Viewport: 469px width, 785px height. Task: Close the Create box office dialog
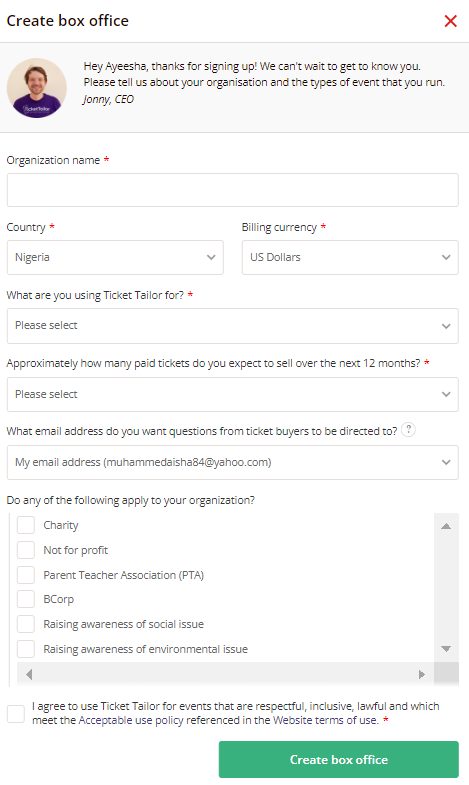coord(450,21)
